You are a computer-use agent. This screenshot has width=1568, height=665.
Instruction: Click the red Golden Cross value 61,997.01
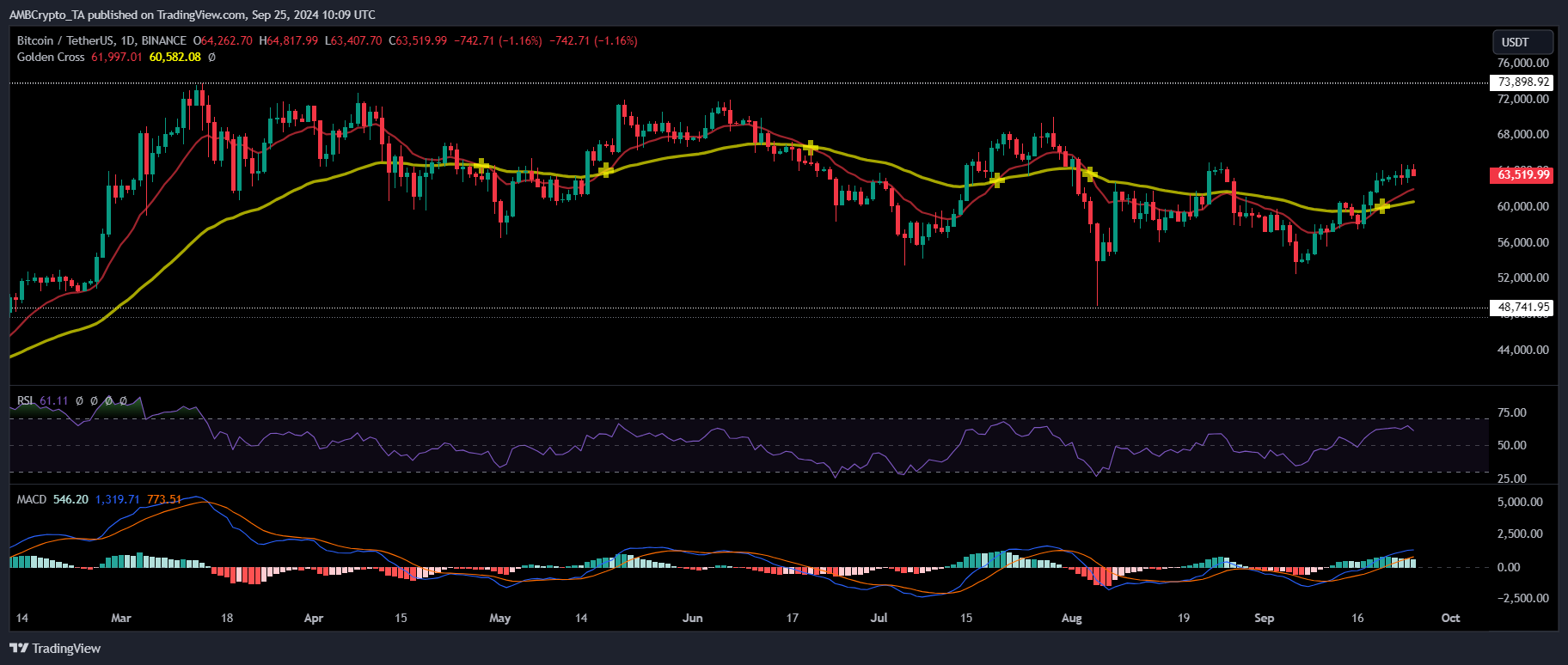coord(117,57)
